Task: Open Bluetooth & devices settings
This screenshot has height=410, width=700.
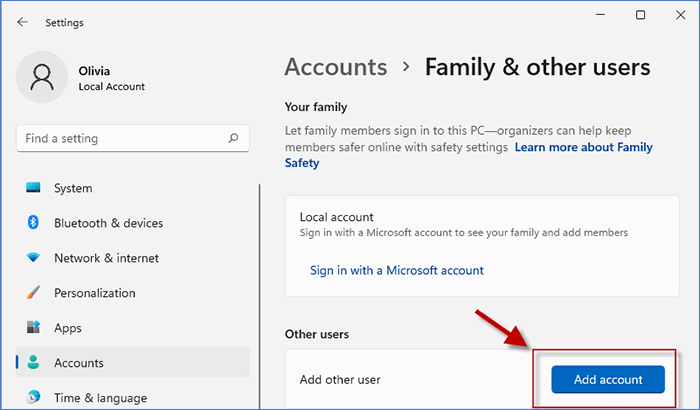Action: tap(108, 223)
